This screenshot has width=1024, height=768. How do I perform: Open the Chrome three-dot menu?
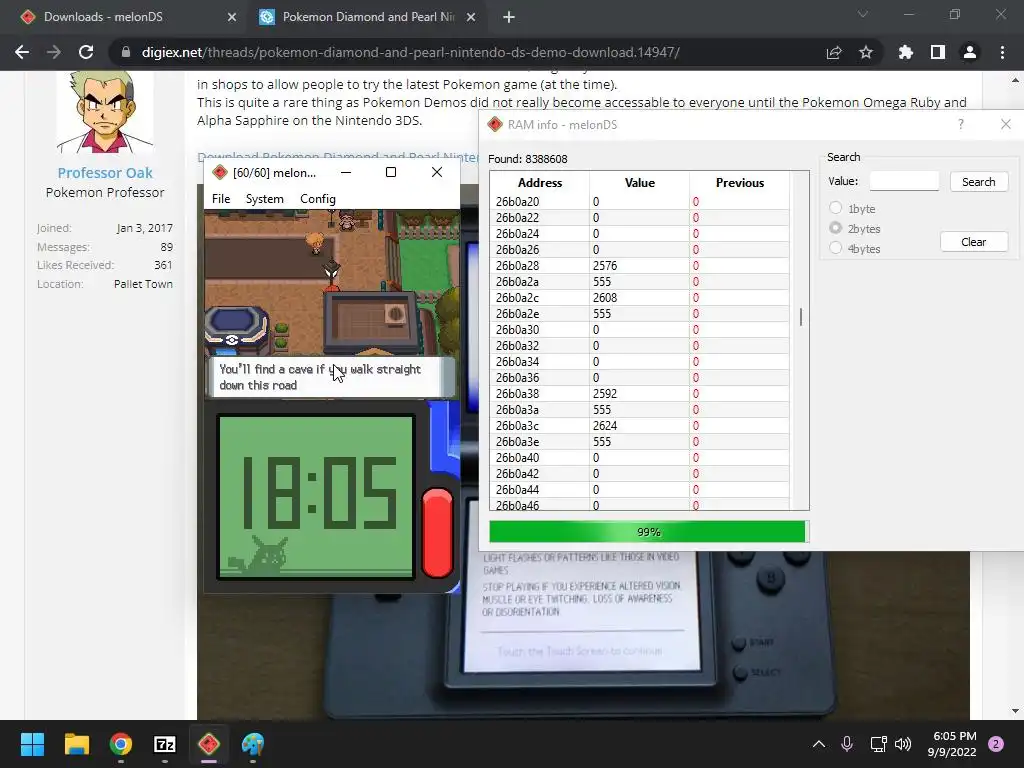tap(1002, 52)
